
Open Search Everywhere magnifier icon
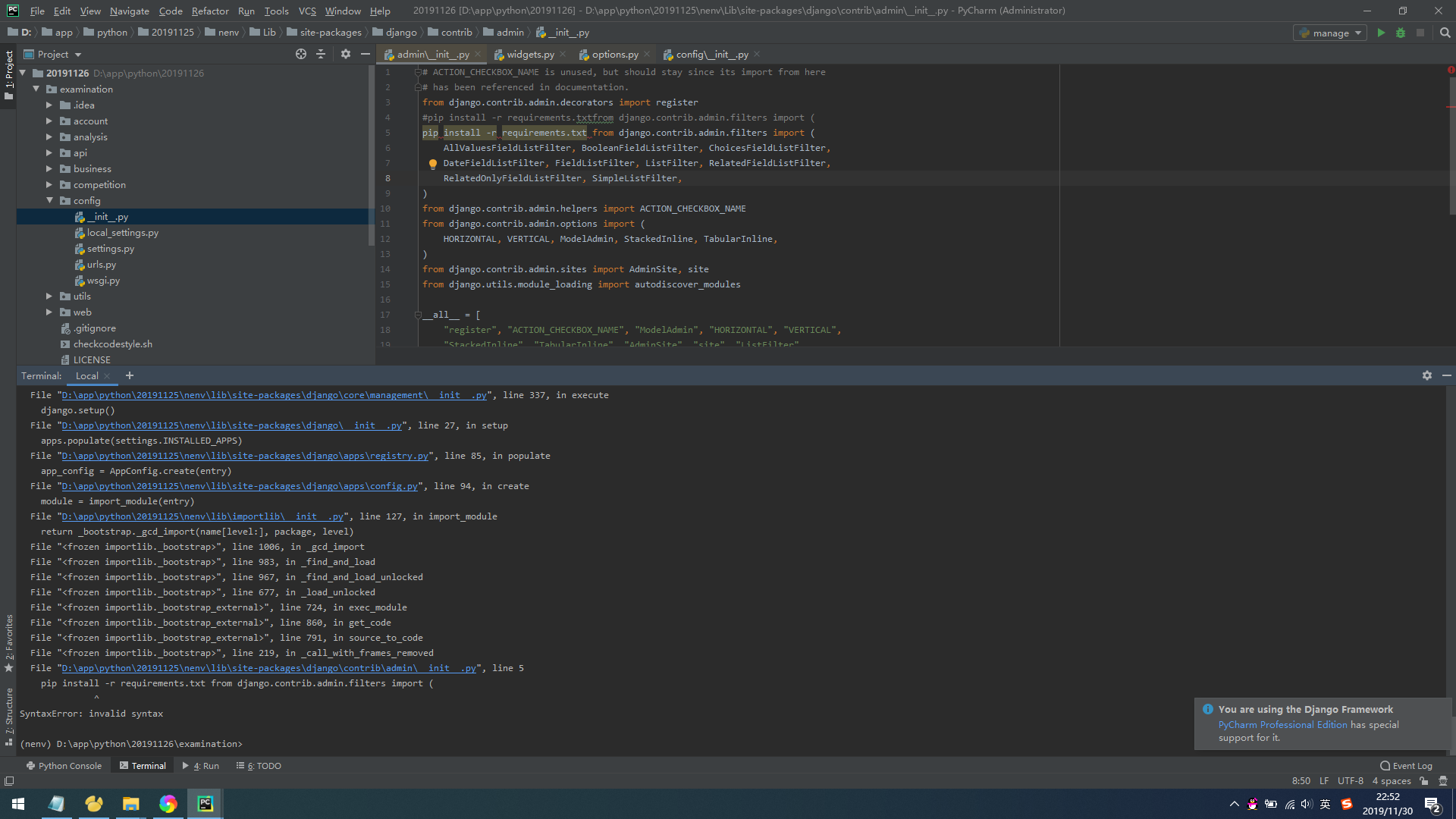(x=1445, y=33)
